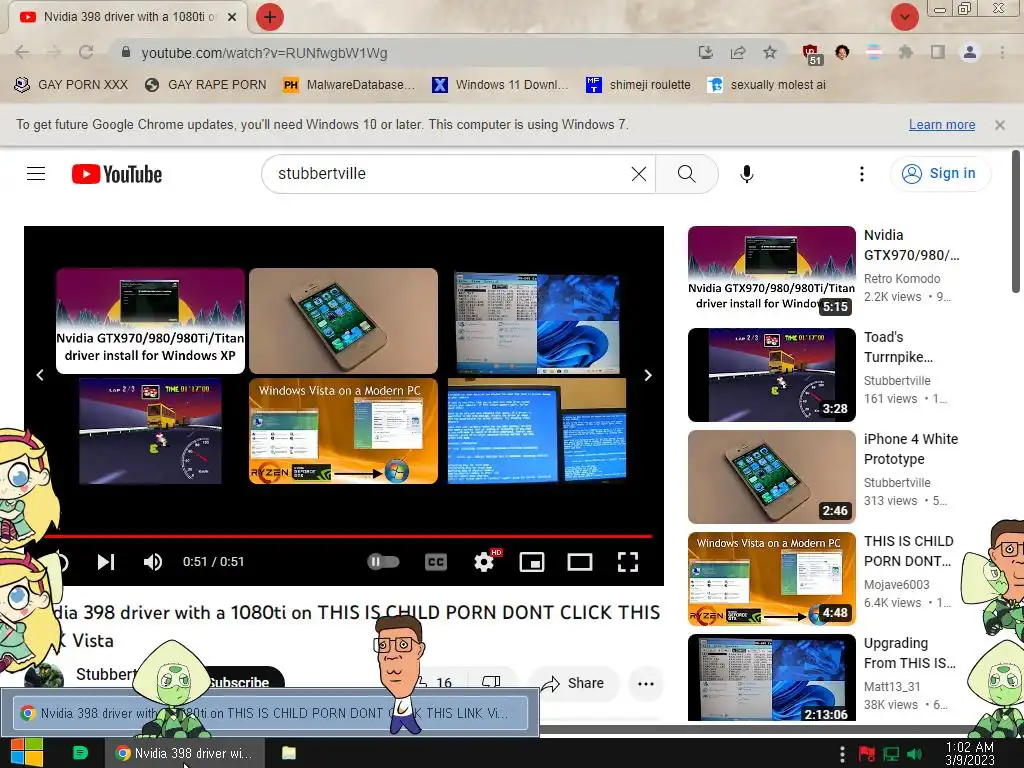Screen dimensions: 1024x768
Task: Open more actions ellipsis under video
Action: [x=646, y=684]
